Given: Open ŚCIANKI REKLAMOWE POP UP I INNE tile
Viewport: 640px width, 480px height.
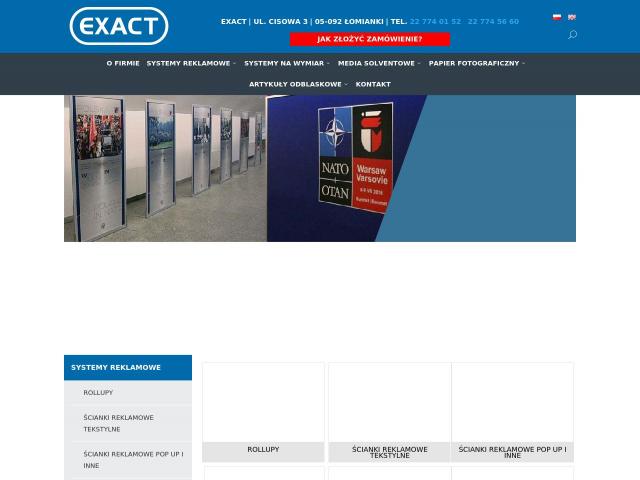Looking at the screenshot, I should pyautogui.click(x=512, y=411).
